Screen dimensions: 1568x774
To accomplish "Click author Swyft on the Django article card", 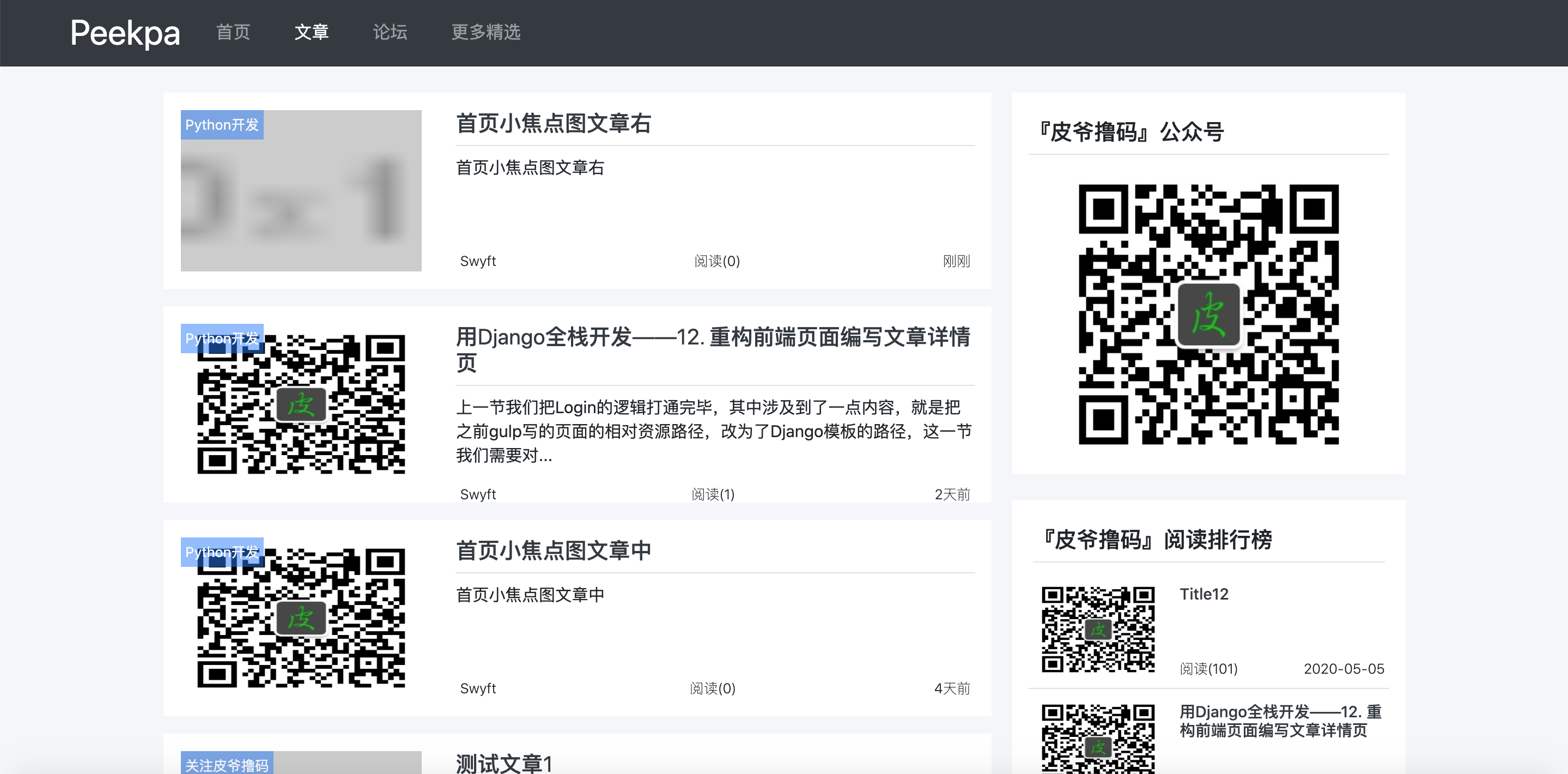I will click(478, 494).
